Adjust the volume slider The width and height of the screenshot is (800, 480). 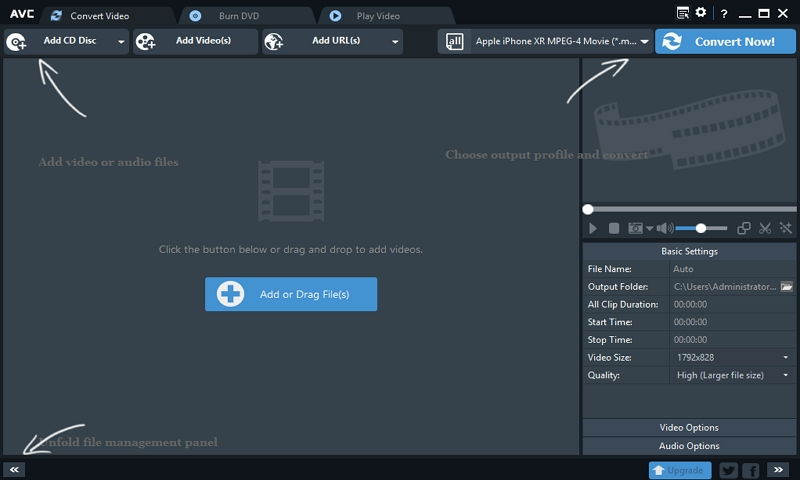click(702, 229)
